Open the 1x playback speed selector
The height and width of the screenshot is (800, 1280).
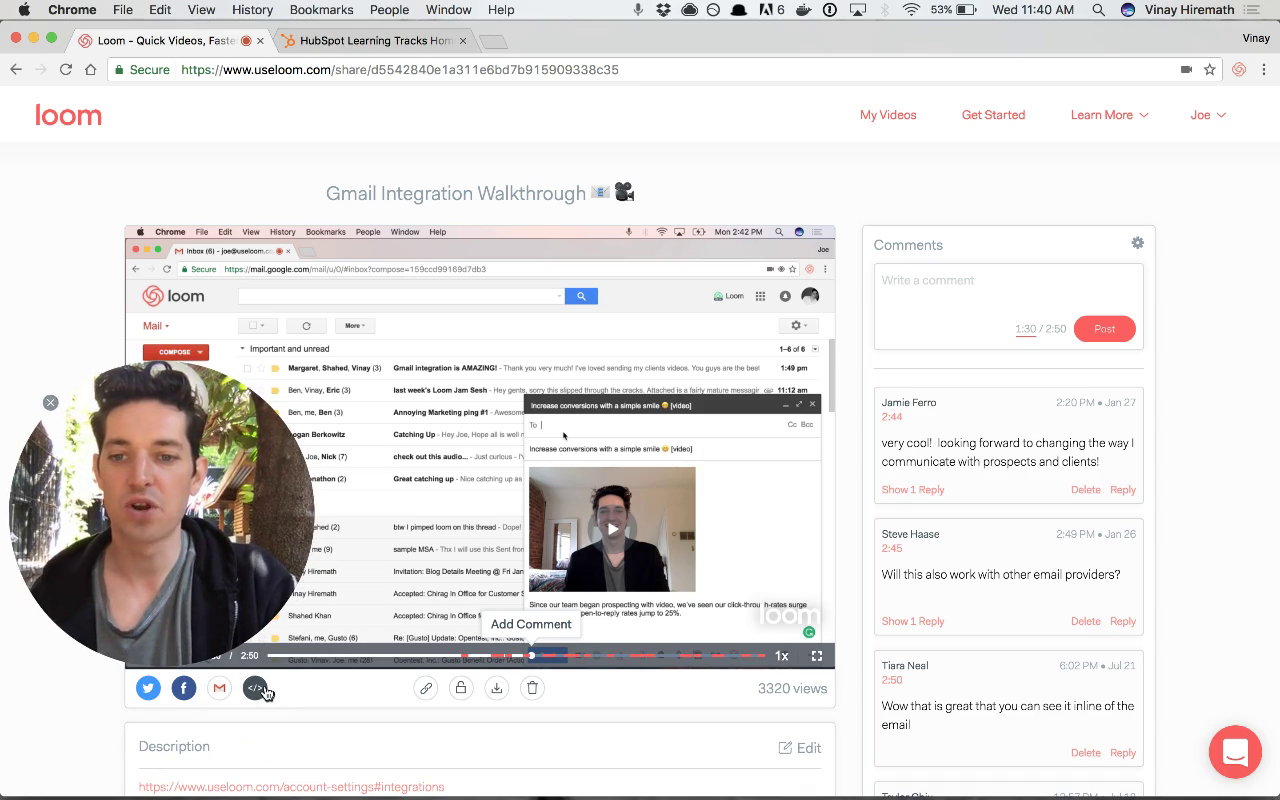click(x=781, y=655)
